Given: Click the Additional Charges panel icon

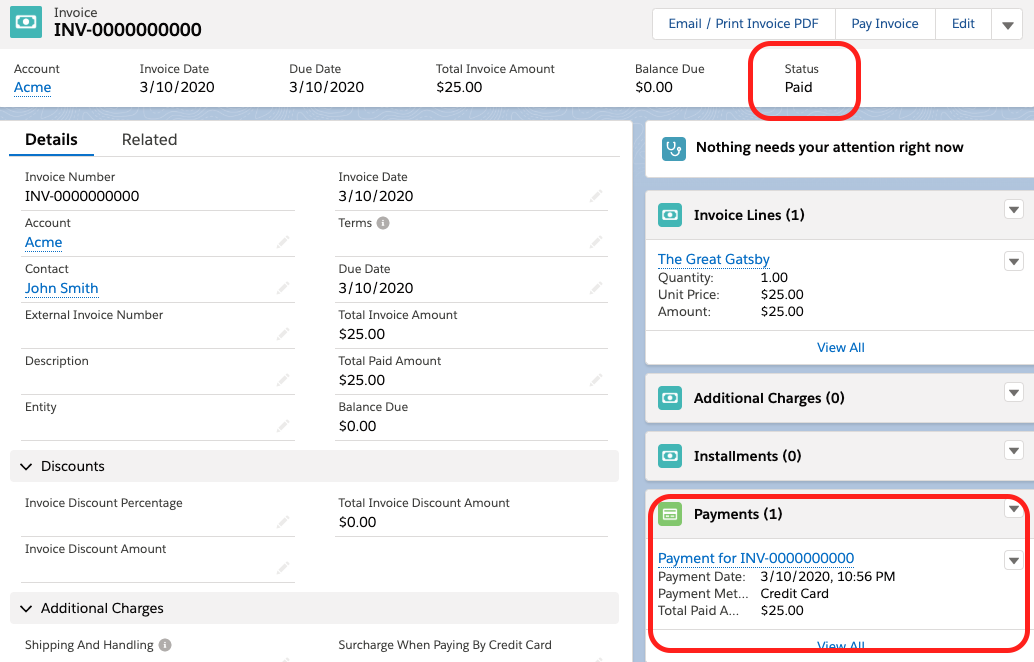Looking at the screenshot, I should point(670,398).
